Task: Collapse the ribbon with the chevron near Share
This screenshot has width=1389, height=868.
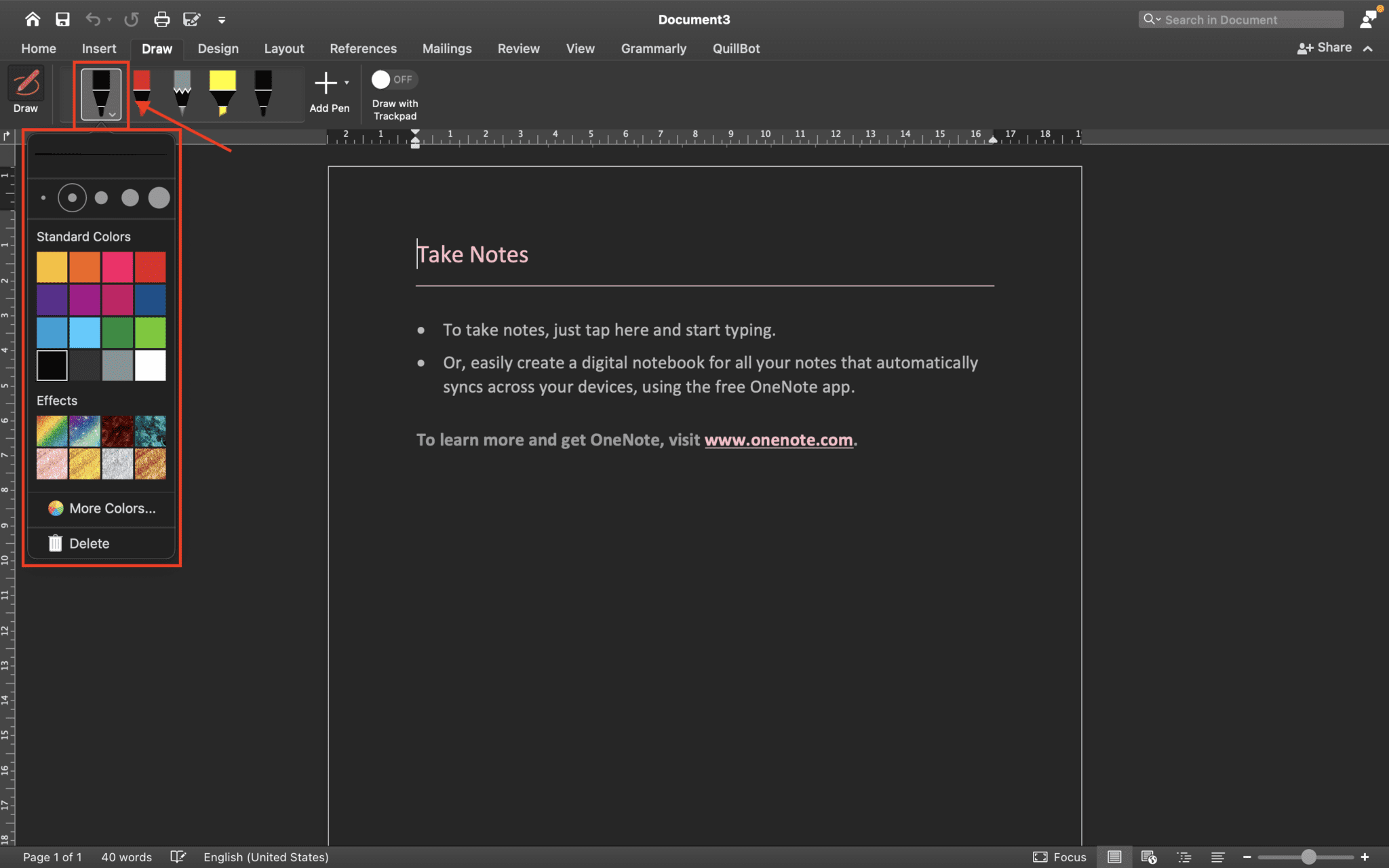Action: pyautogui.click(x=1368, y=48)
